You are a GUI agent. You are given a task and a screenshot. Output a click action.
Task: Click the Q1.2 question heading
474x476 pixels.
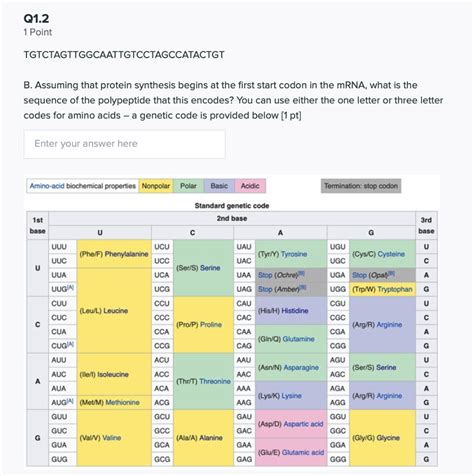coord(36,19)
